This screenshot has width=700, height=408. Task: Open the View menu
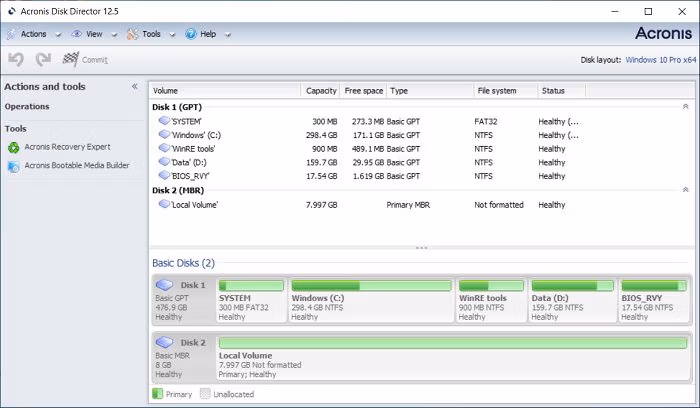click(x=94, y=34)
